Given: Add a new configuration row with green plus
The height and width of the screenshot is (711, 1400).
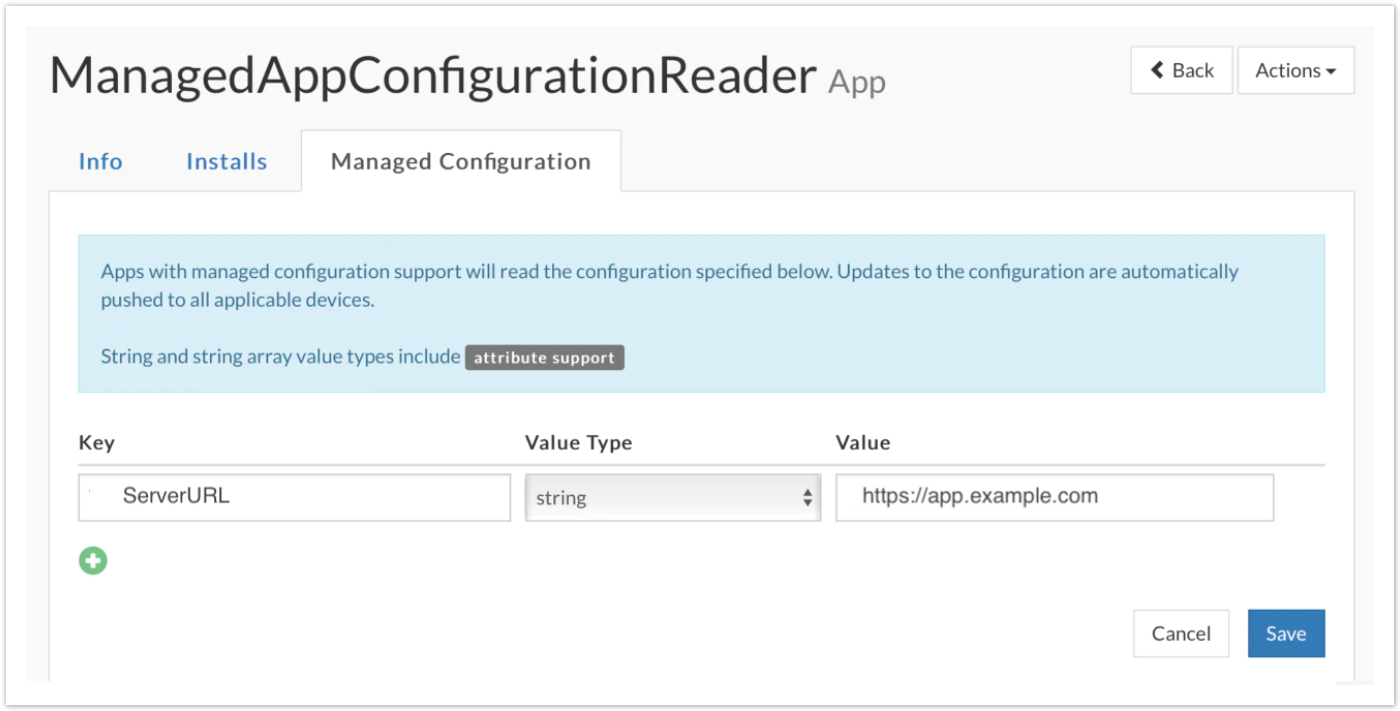Looking at the screenshot, I should coord(93,561).
